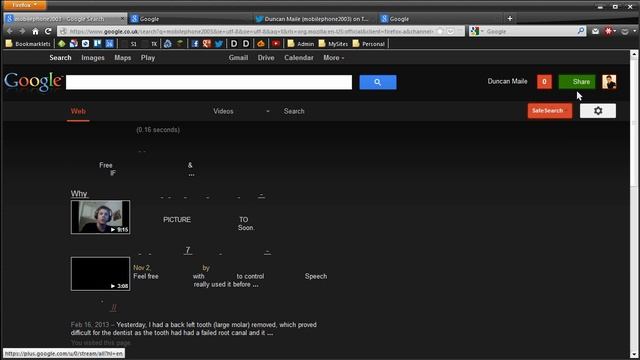Image resolution: width=640 pixels, height=360 pixels.
Task: Open the second white D bookmark
Action: (x=246, y=44)
